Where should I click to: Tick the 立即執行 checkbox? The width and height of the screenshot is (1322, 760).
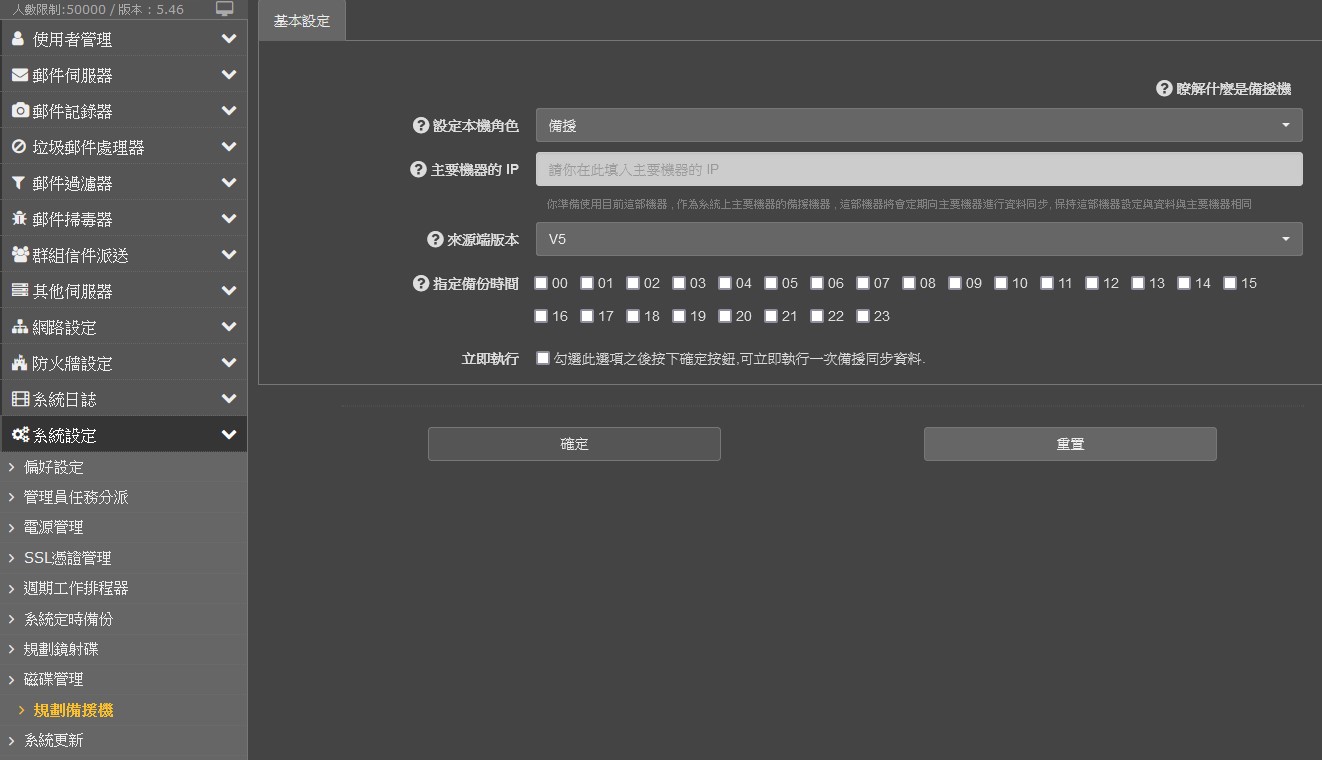point(543,358)
